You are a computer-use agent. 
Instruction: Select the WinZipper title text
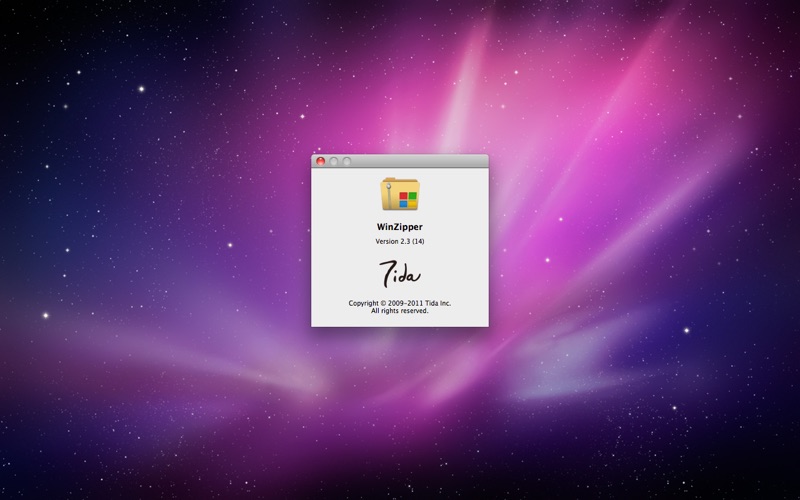[399, 227]
